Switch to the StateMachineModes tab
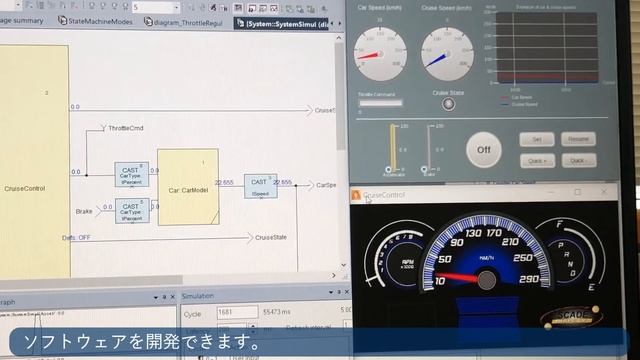Viewport: 640px width, 360px height. click(x=96, y=21)
